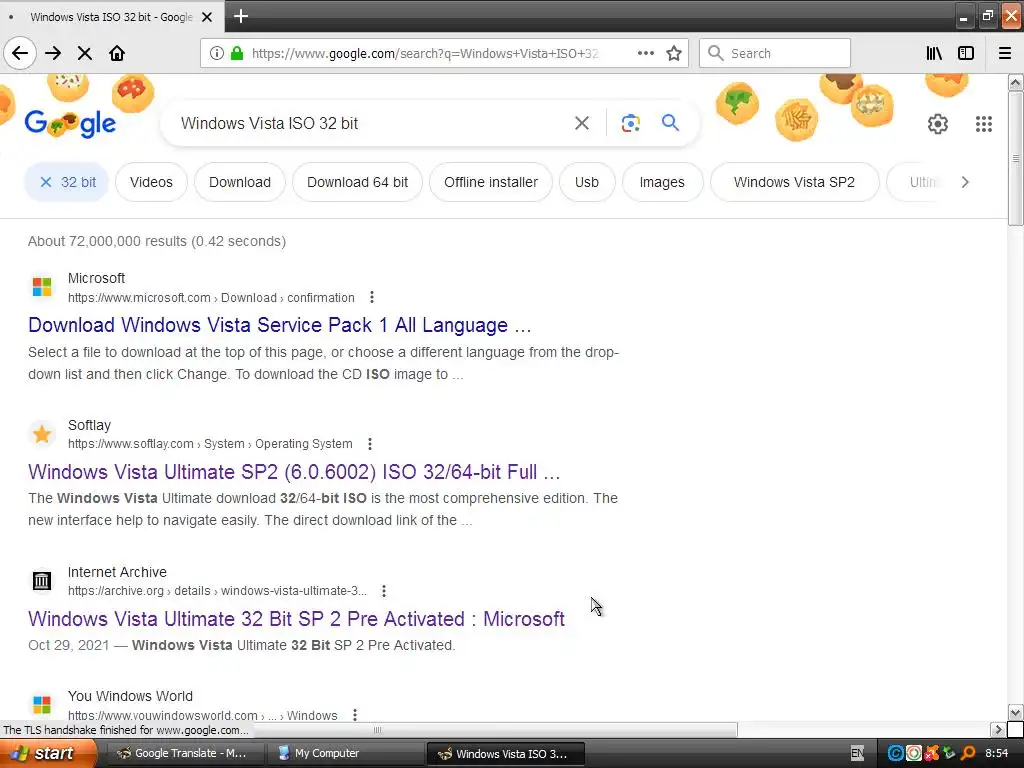Toggle the sidebar view icon

(x=966, y=54)
